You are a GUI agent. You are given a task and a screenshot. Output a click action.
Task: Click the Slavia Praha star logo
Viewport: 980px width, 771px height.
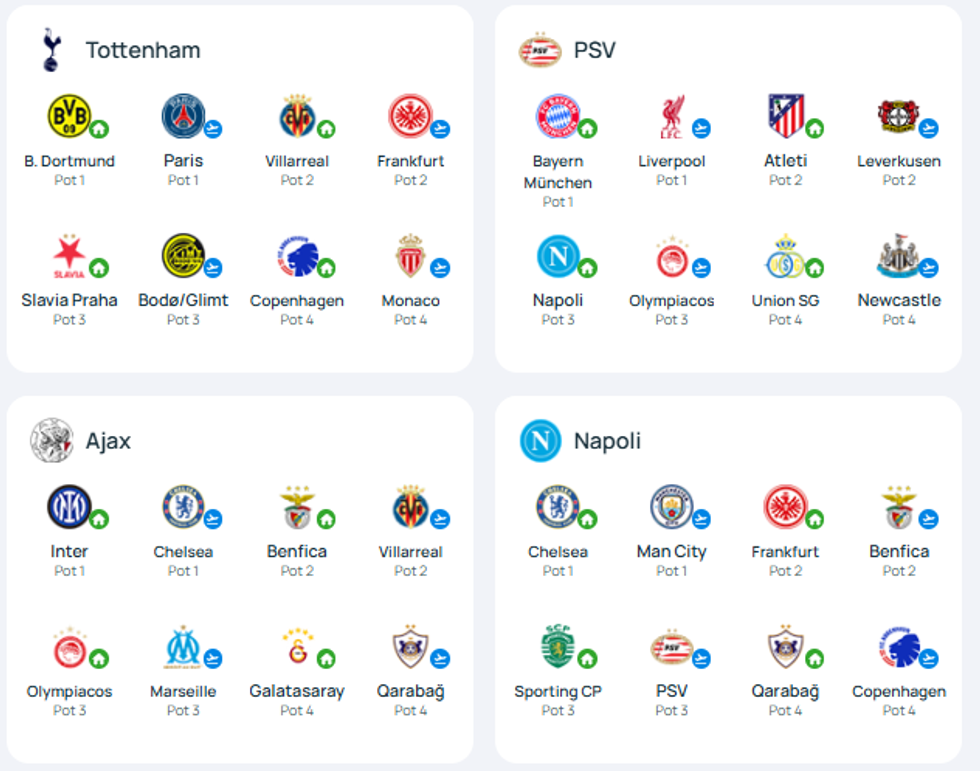pos(69,256)
